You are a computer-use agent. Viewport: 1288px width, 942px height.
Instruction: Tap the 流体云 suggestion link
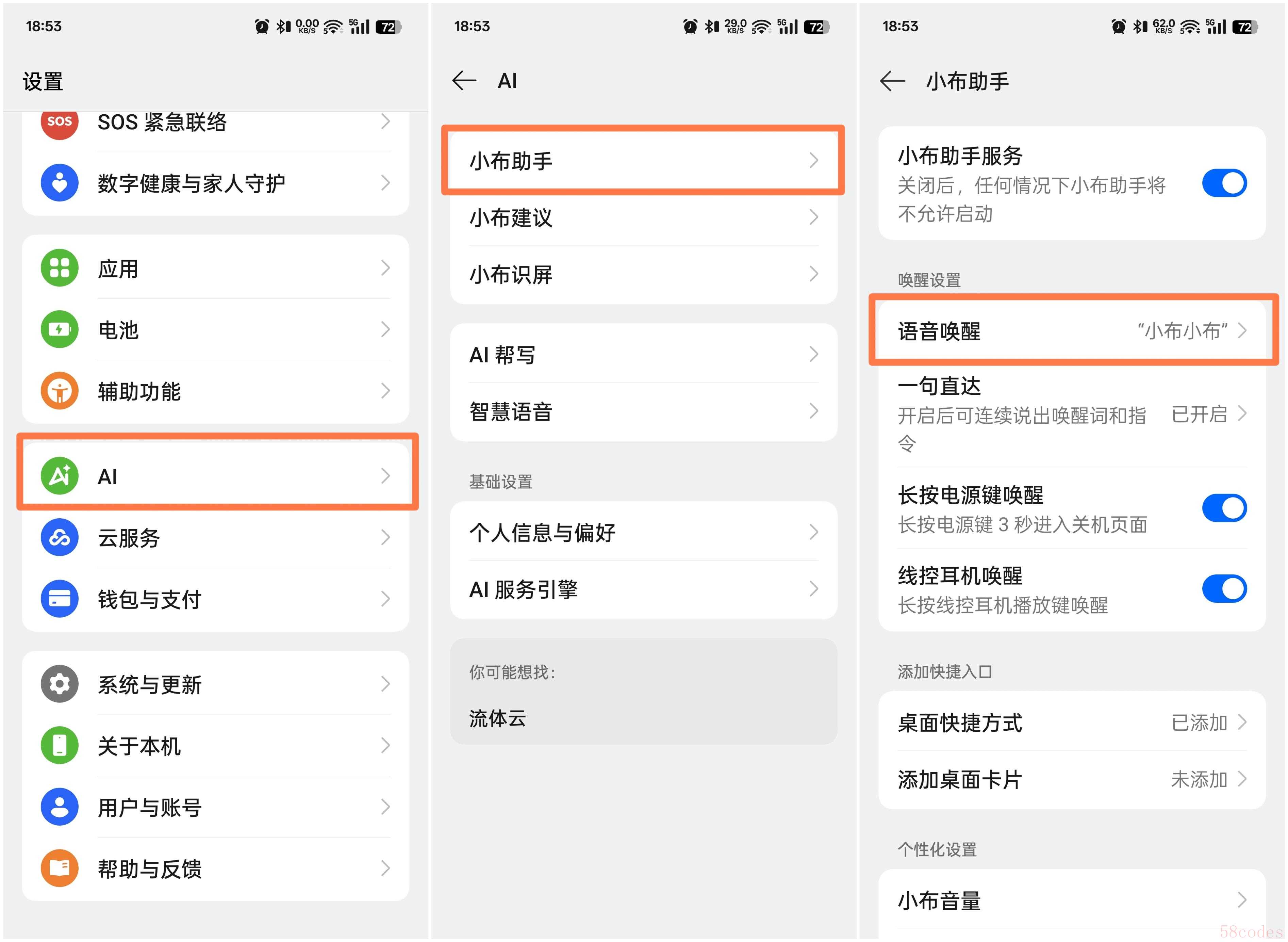click(x=497, y=718)
